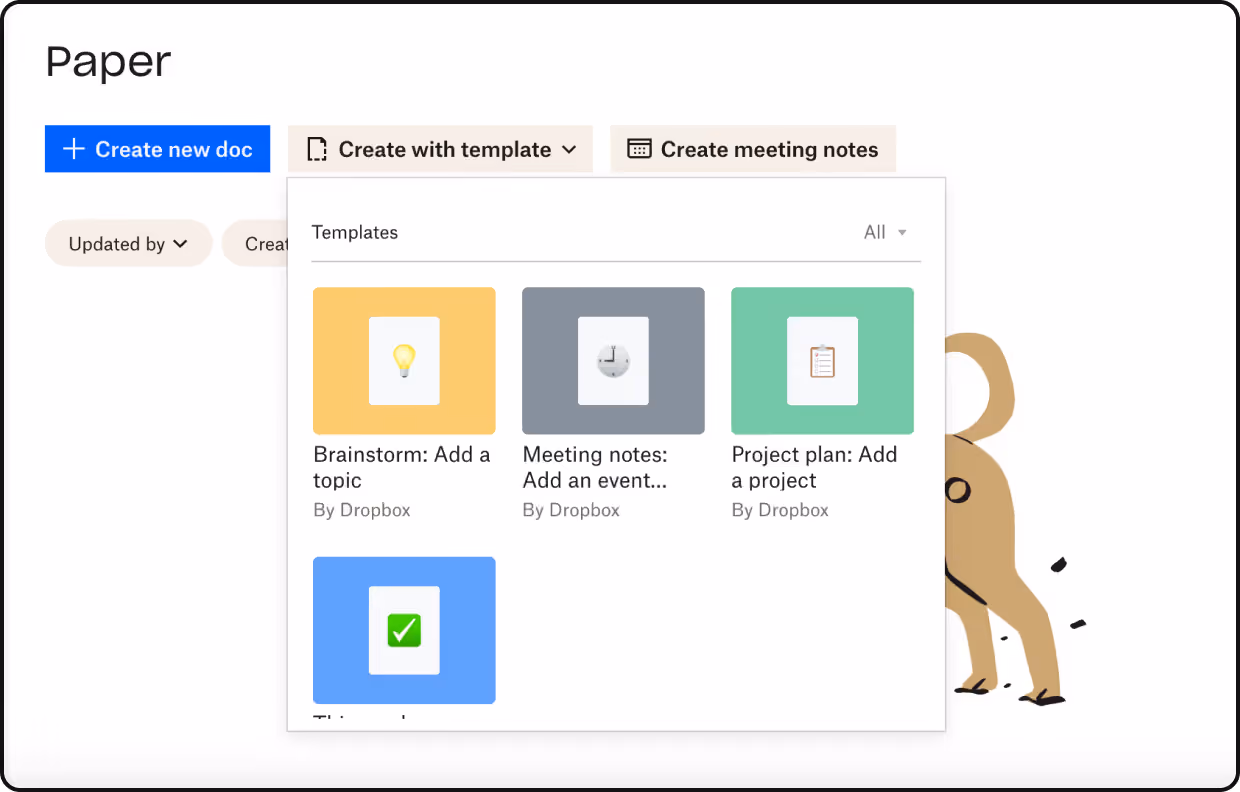The image size is (1240, 792).
Task: Click the chevron next to Create with template
Action: 569,150
